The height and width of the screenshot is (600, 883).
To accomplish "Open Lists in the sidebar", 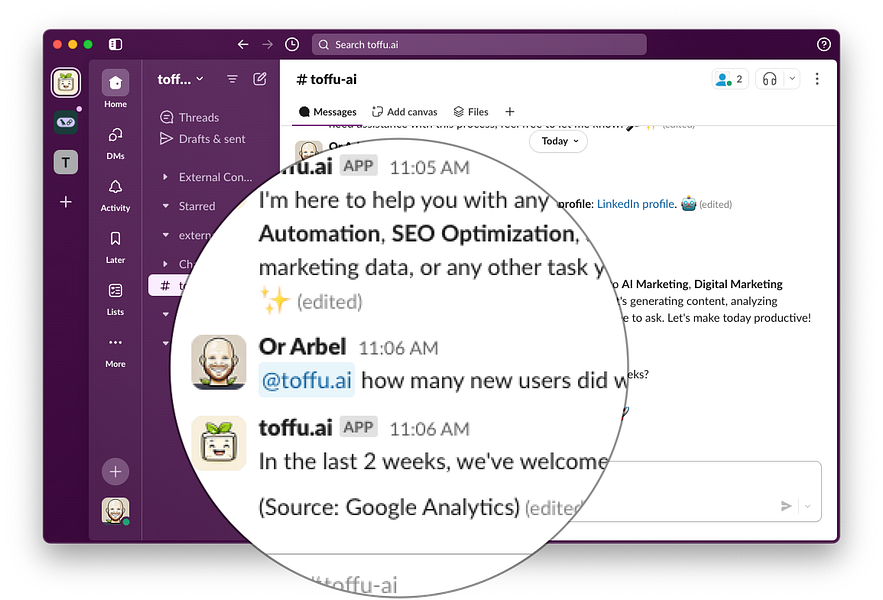I will [x=115, y=300].
